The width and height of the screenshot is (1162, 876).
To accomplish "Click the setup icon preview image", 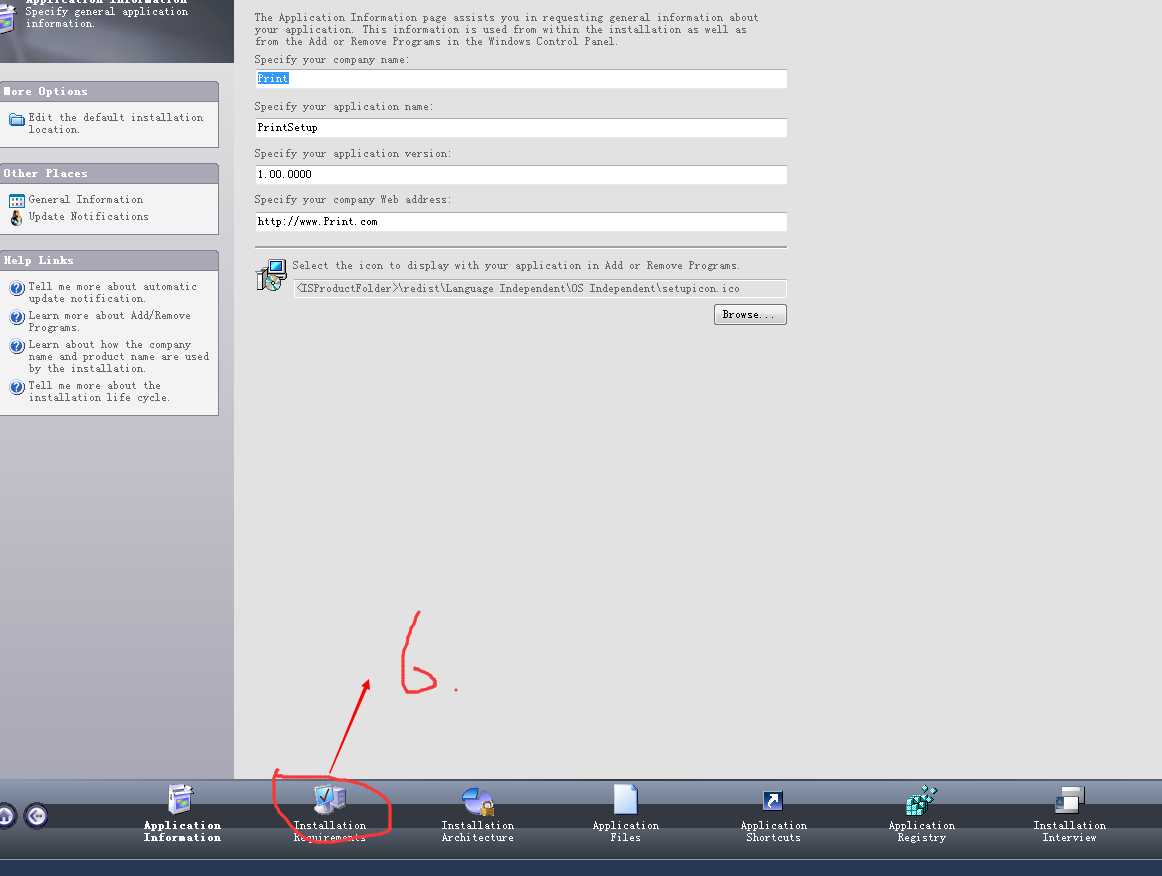I will (271, 275).
